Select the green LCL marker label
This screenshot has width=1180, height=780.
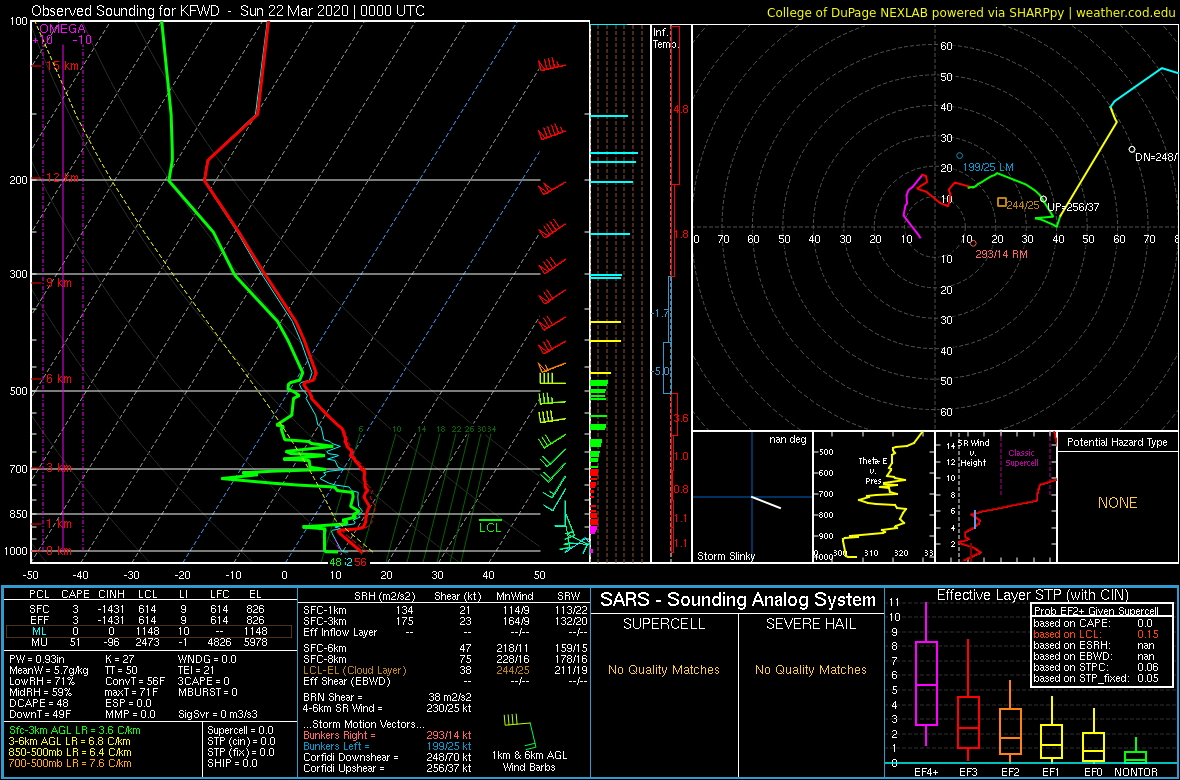click(490, 527)
